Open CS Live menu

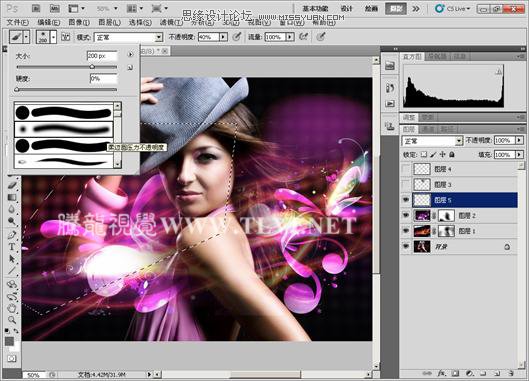[453, 8]
